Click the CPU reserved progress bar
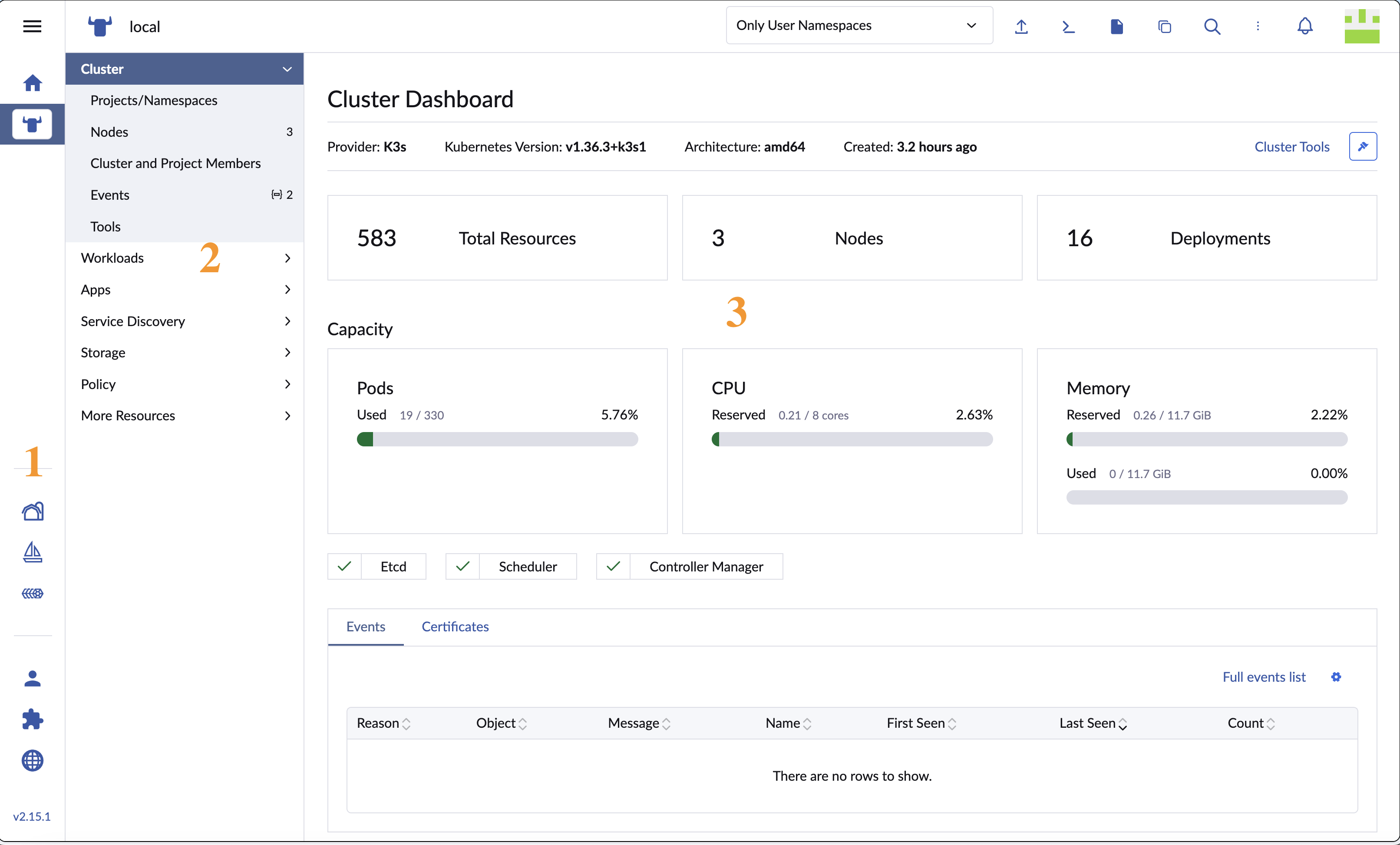 852,439
